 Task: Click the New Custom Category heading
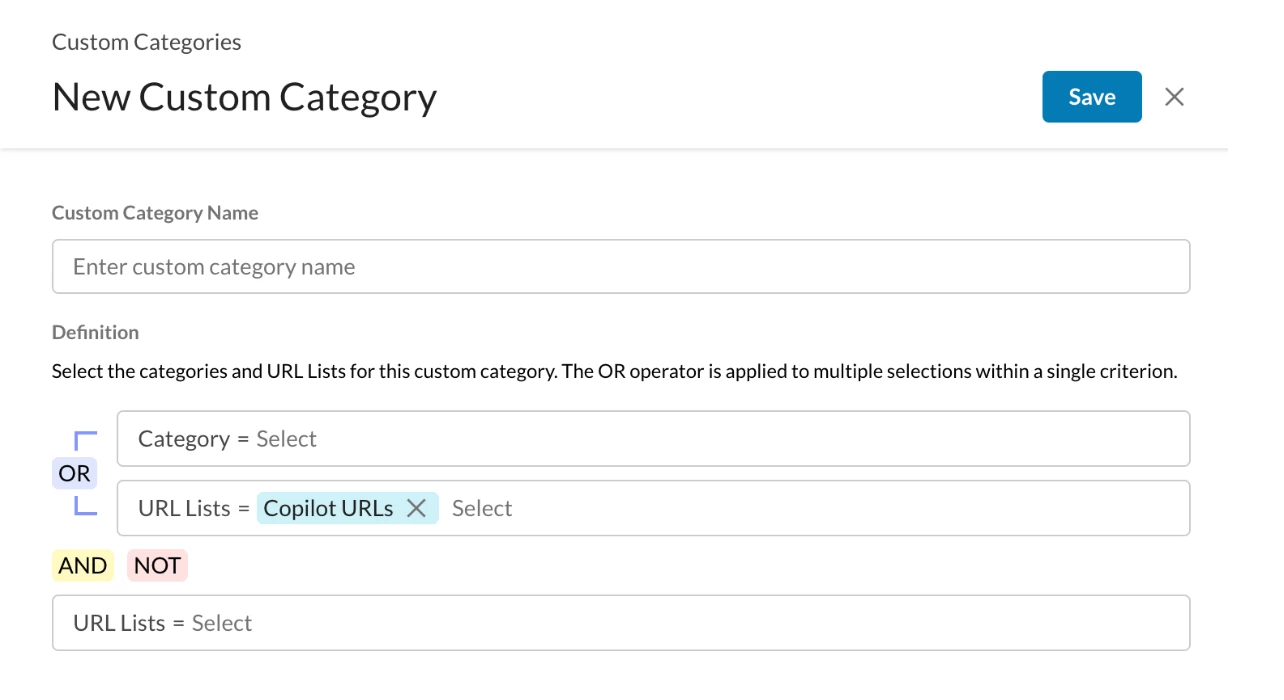tap(244, 97)
